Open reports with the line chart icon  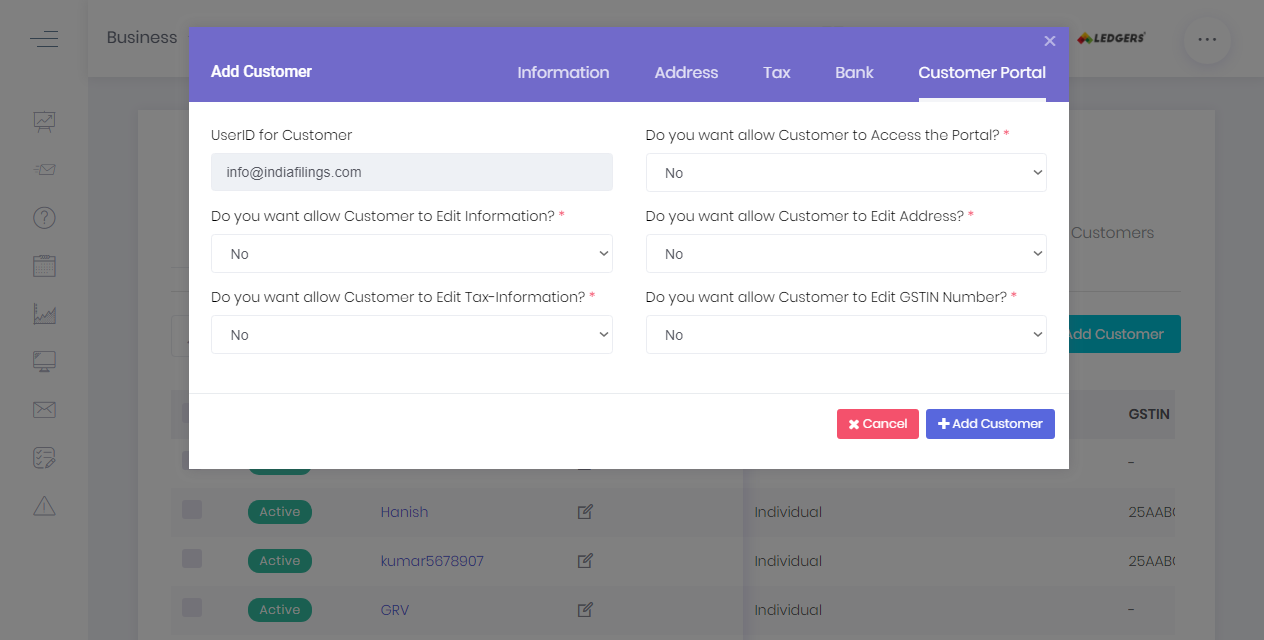44,313
